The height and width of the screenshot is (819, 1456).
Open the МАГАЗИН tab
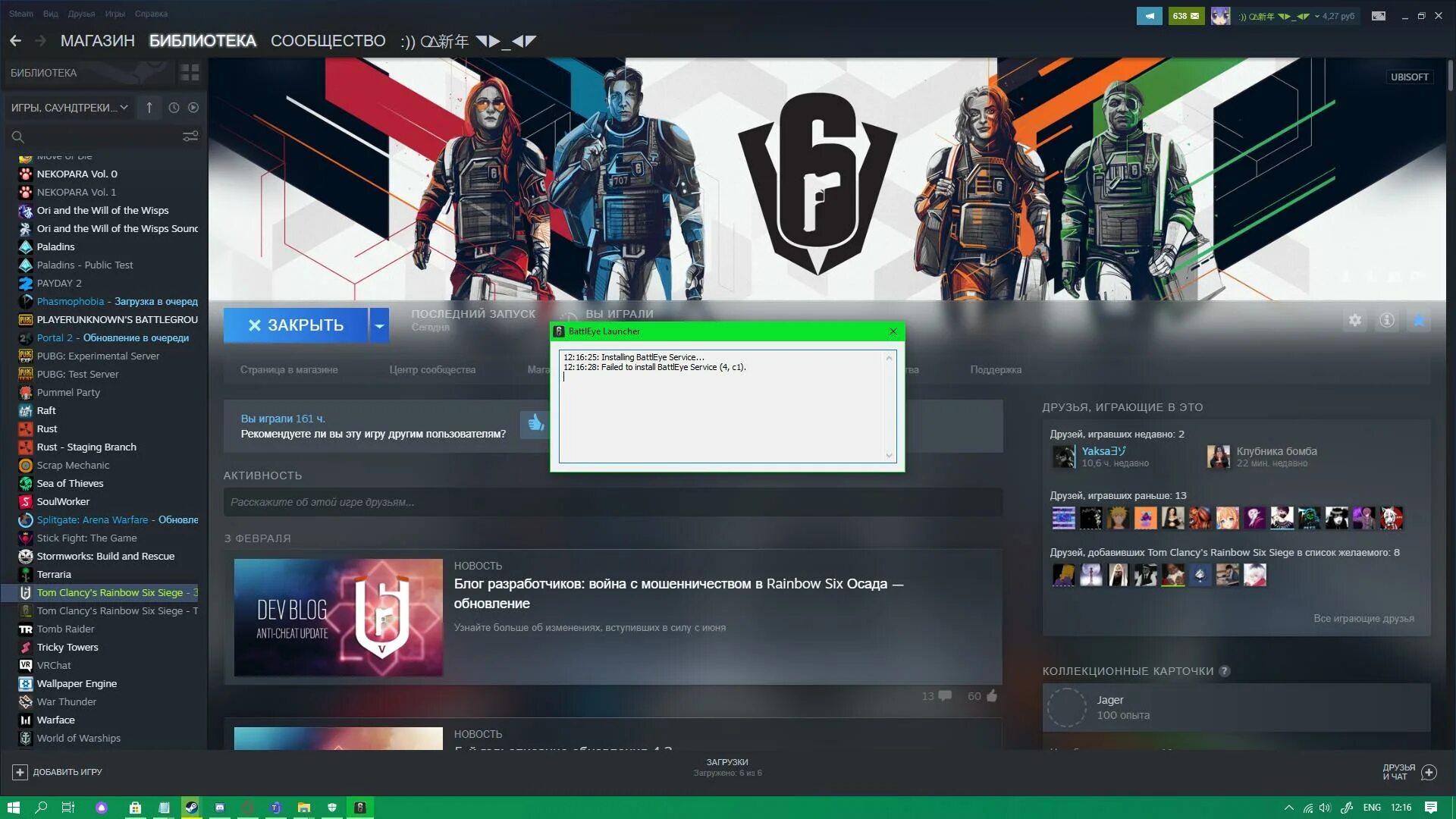[97, 41]
